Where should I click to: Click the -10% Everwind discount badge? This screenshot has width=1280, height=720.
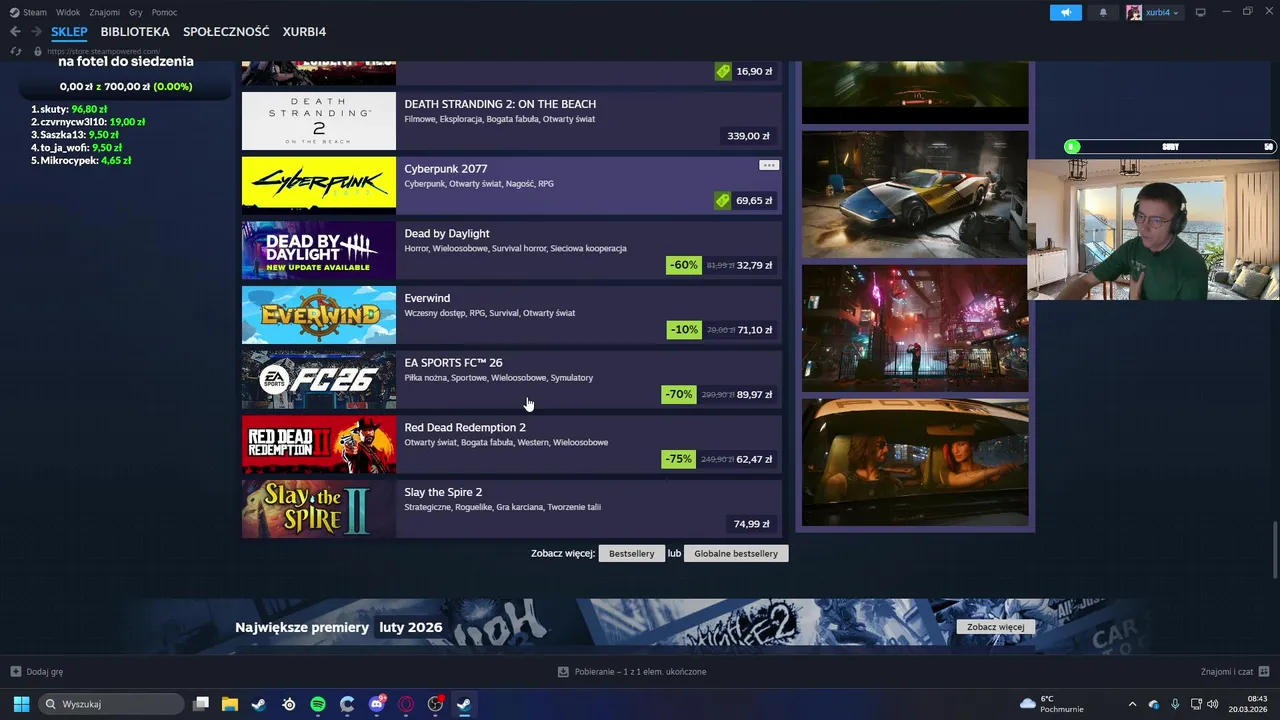pyautogui.click(x=684, y=330)
